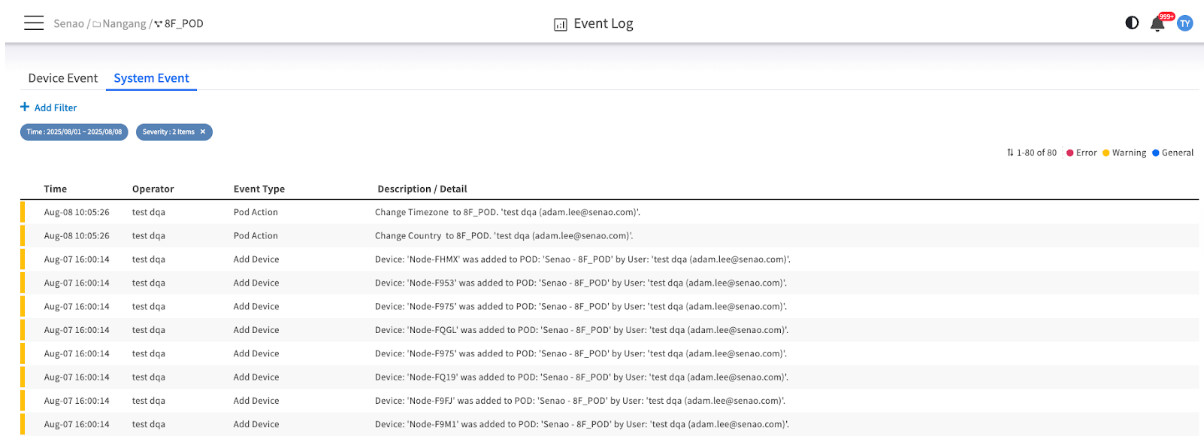Click the yellow Warning legend dot
This screenshot has width=1204, height=437.
1105,153
